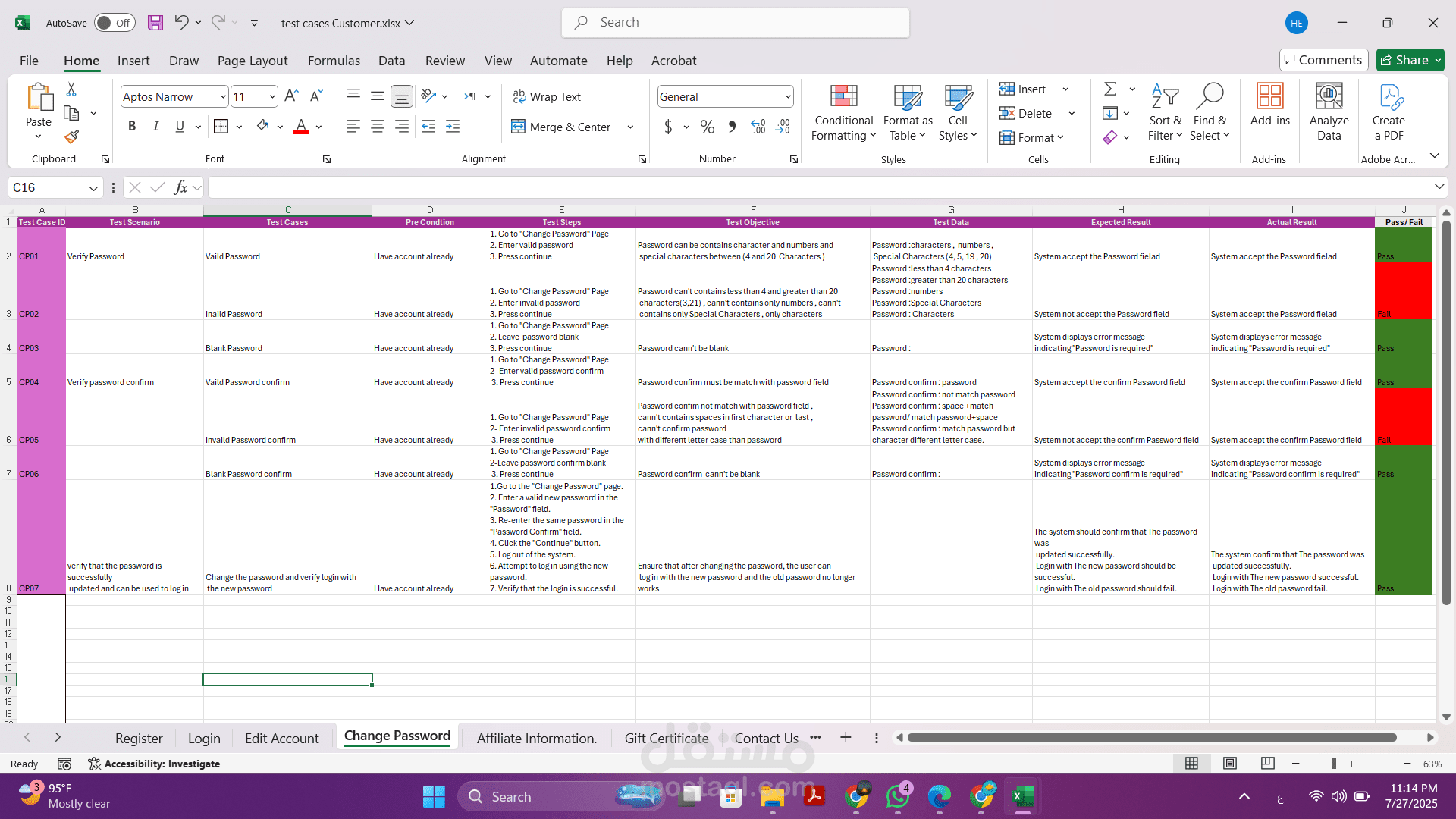Image resolution: width=1456 pixels, height=819 pixels.
Task: Click the Increase Indent icon
Action: pyautogui.click(x=453, y=127)
